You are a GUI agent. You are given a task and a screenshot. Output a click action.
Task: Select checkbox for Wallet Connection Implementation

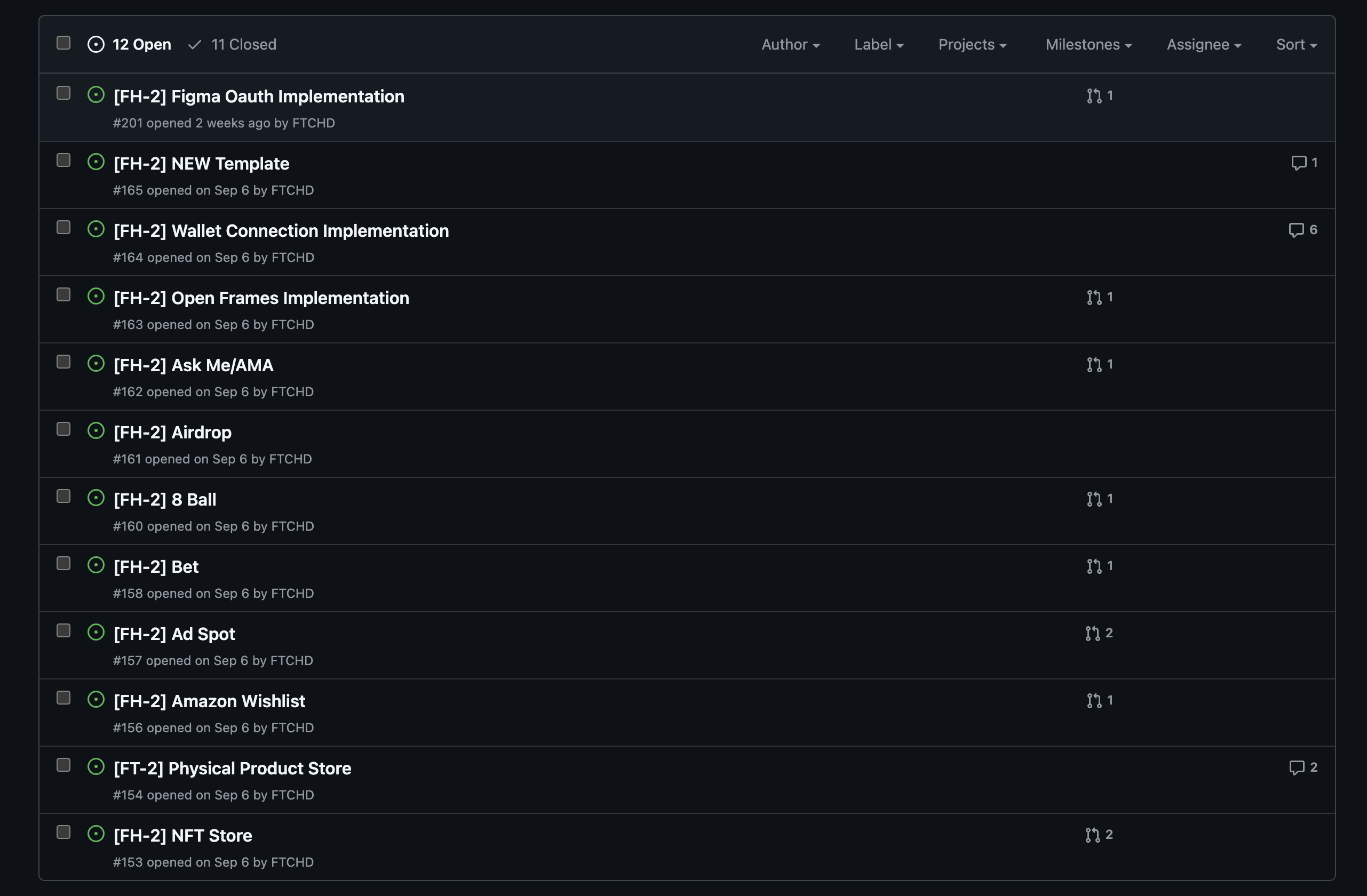63,227
